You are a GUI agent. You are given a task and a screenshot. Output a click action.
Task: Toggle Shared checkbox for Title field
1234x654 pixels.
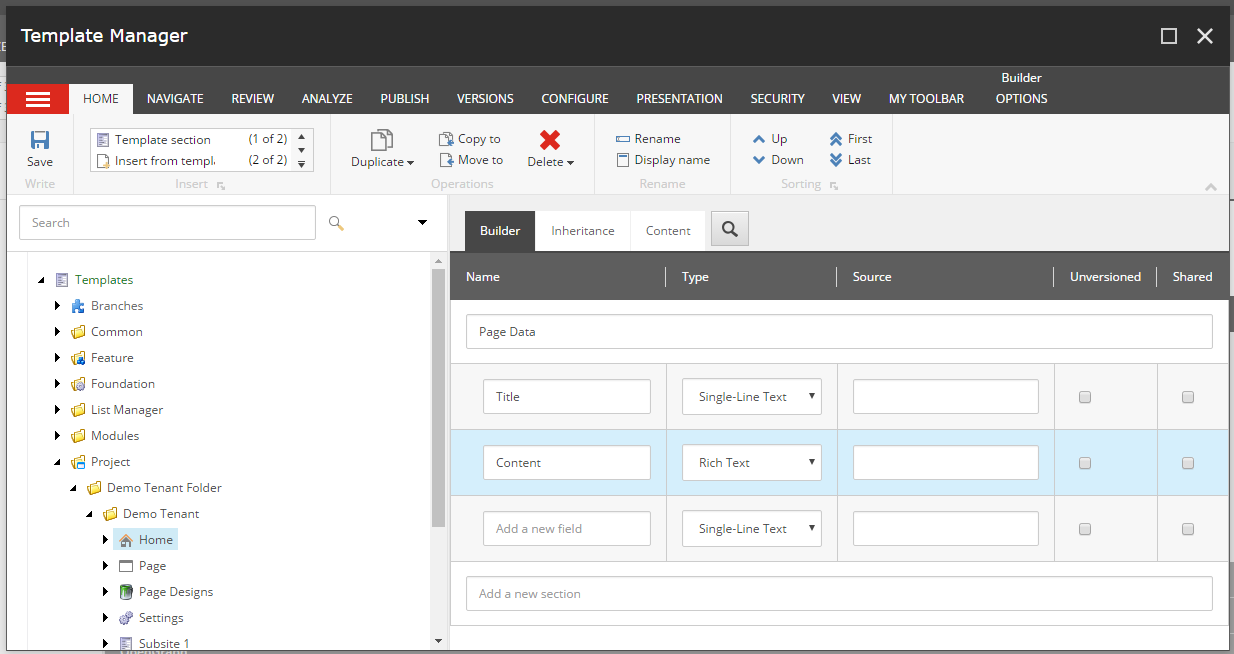coord(1188,397)
